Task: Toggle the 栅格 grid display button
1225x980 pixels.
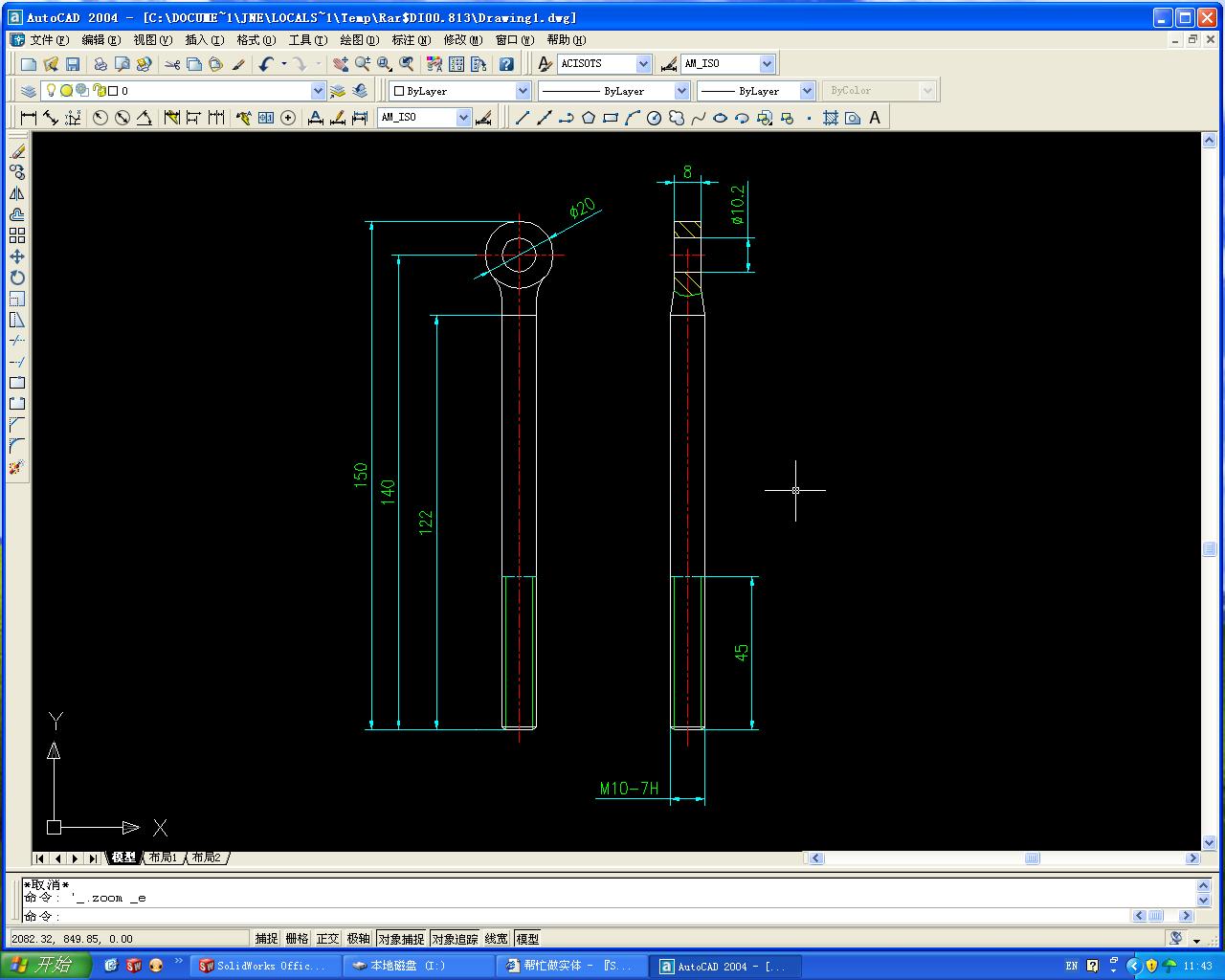Action: coord(297,939)
